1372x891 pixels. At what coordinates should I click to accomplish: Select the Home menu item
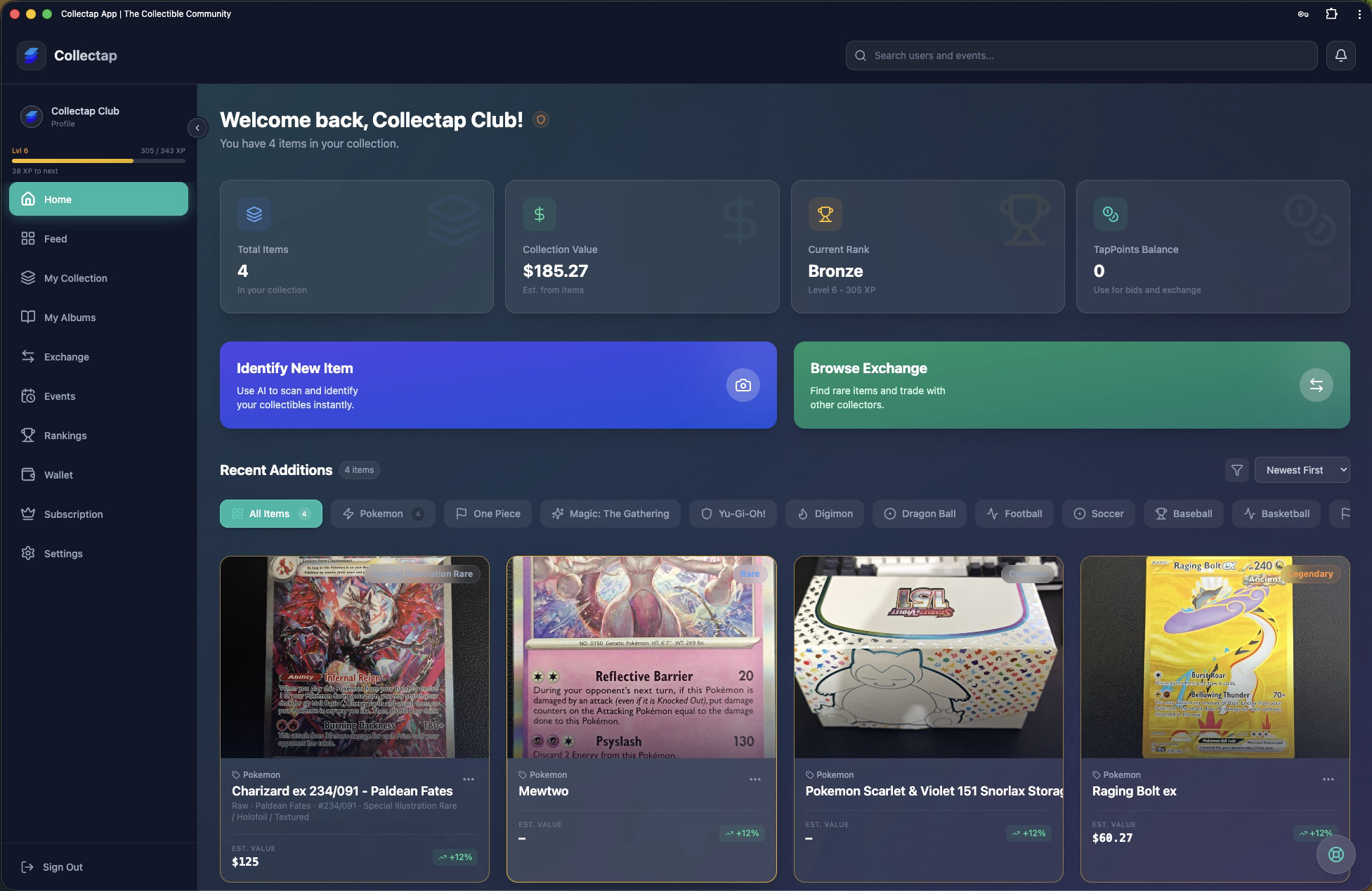(x=98, y=200)
